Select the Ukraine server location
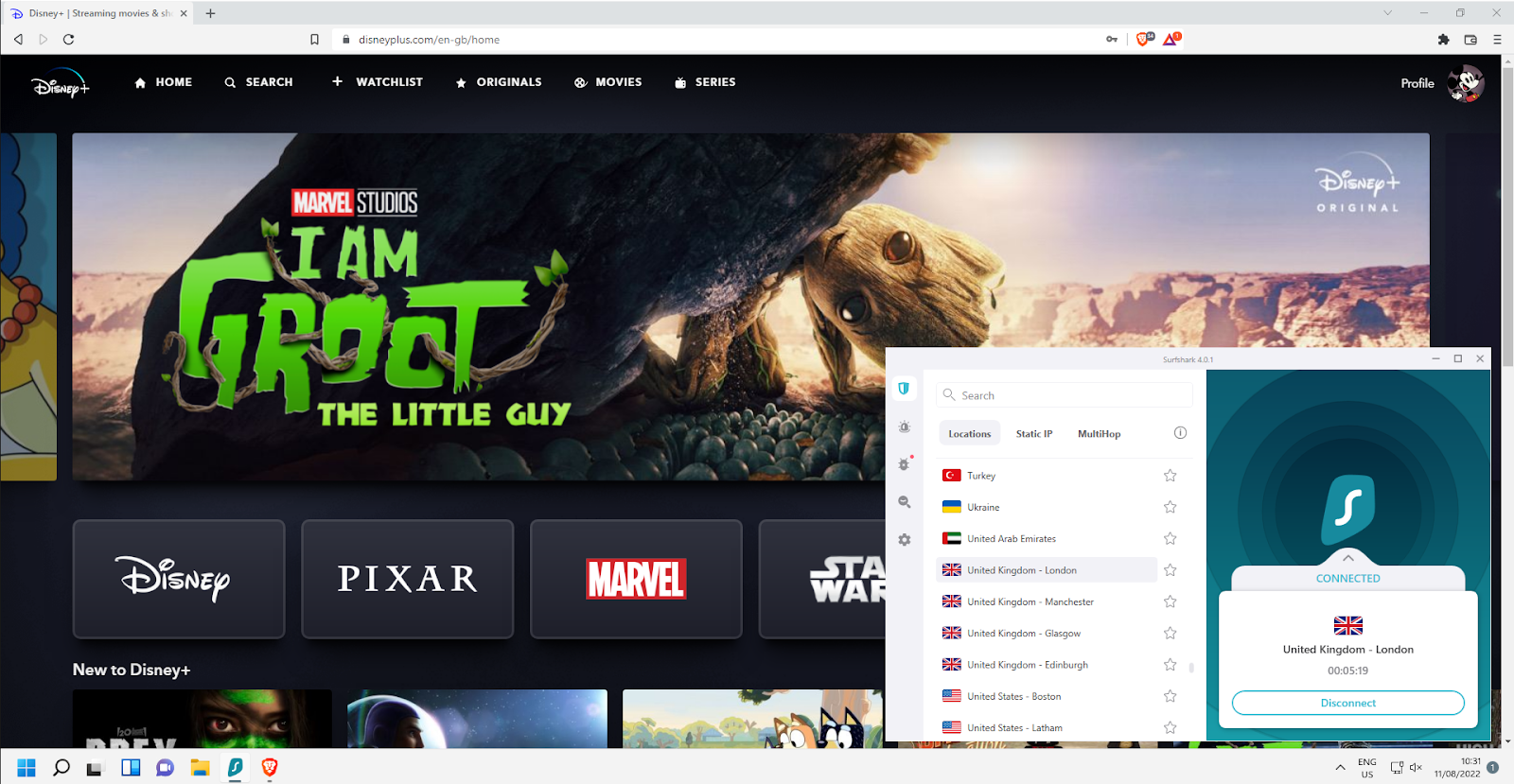1514x784 pixels. coord(1047,507)
